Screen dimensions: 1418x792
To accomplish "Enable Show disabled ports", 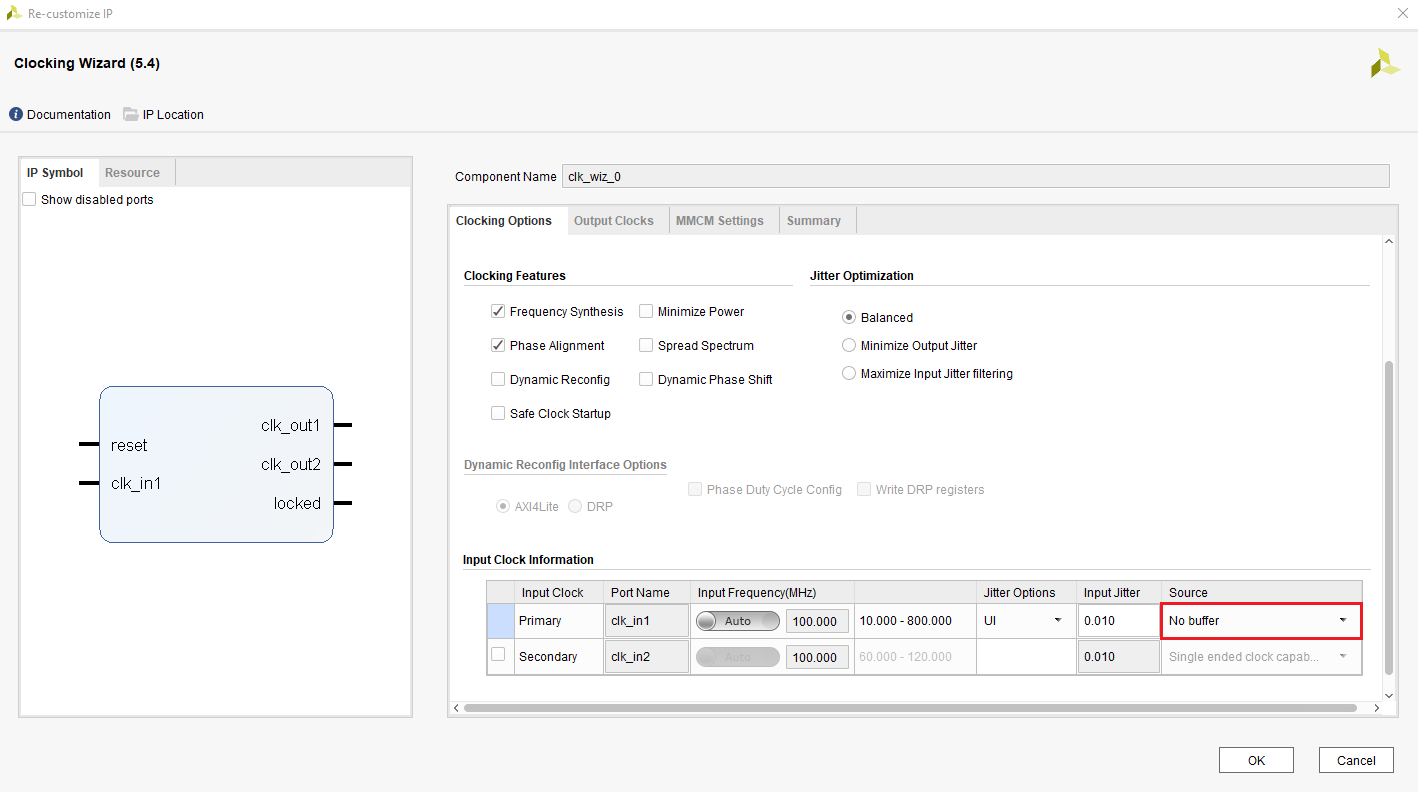I will (29, 199).
